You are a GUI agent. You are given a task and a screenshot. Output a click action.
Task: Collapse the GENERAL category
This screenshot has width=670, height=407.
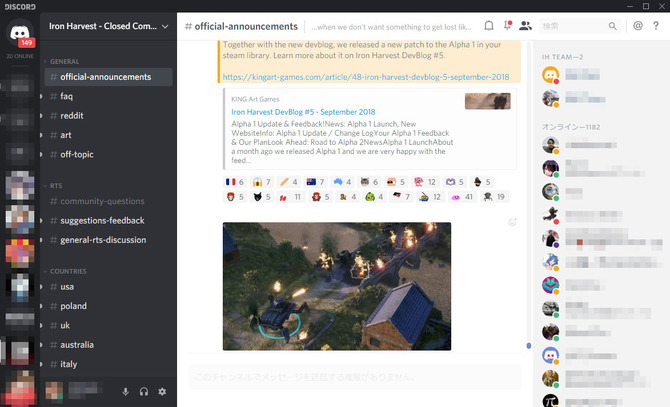click(x=62, y=61)
